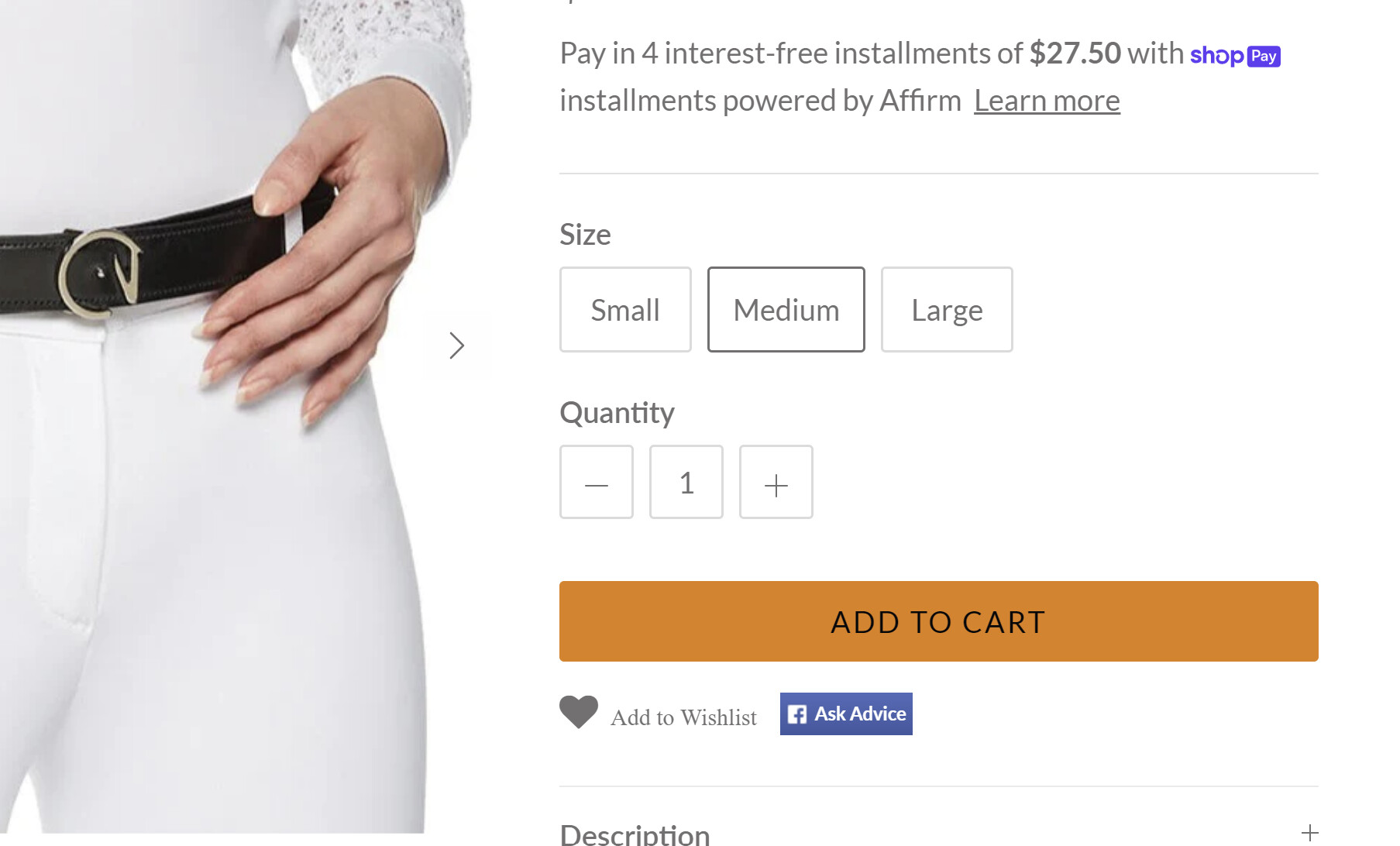Viewport: 1400px width, 846px height.
Task: Open the Description section heading
Action: (635, 834)
